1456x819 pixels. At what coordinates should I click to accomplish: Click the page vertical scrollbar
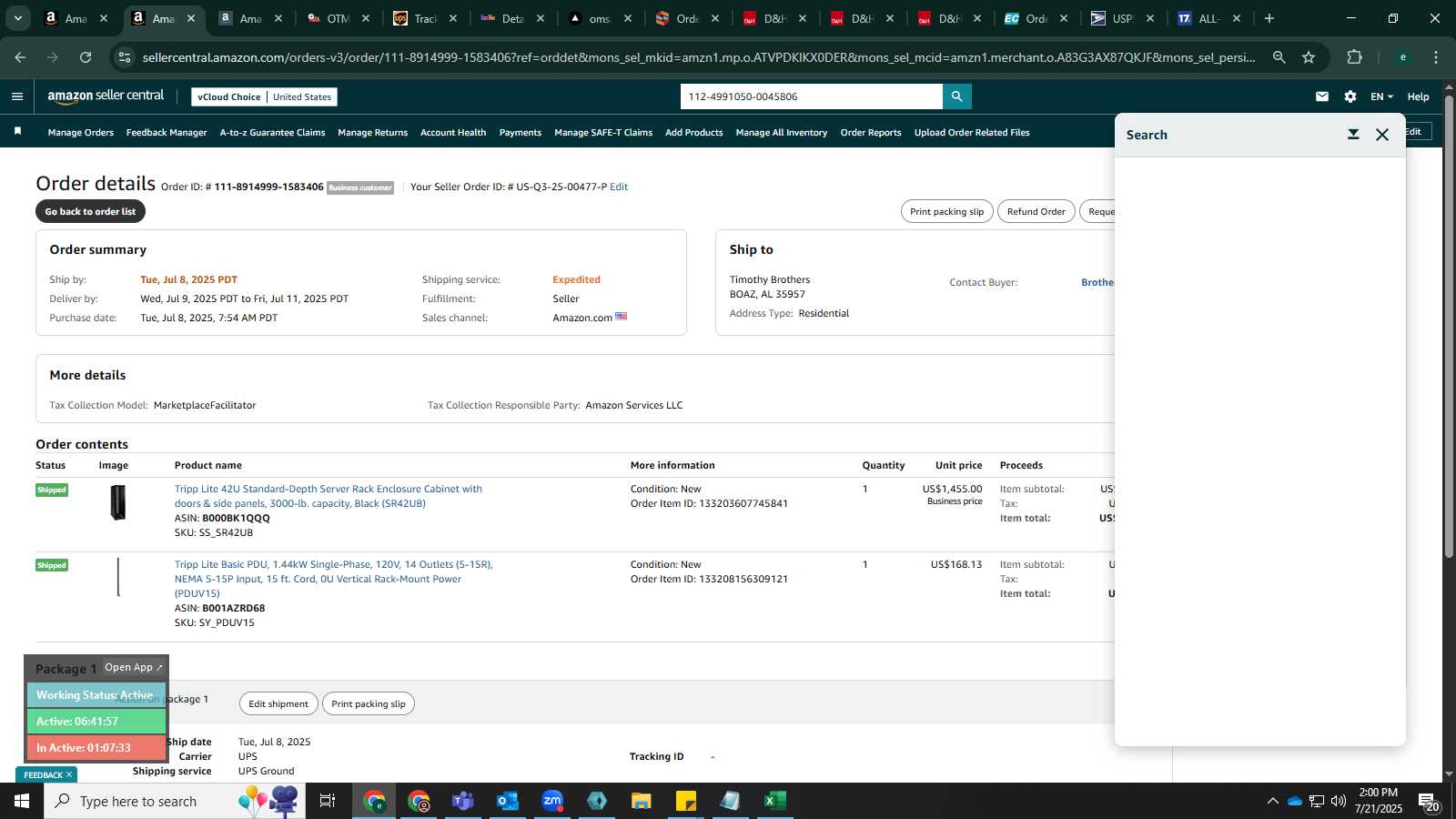coord(1449,326)
